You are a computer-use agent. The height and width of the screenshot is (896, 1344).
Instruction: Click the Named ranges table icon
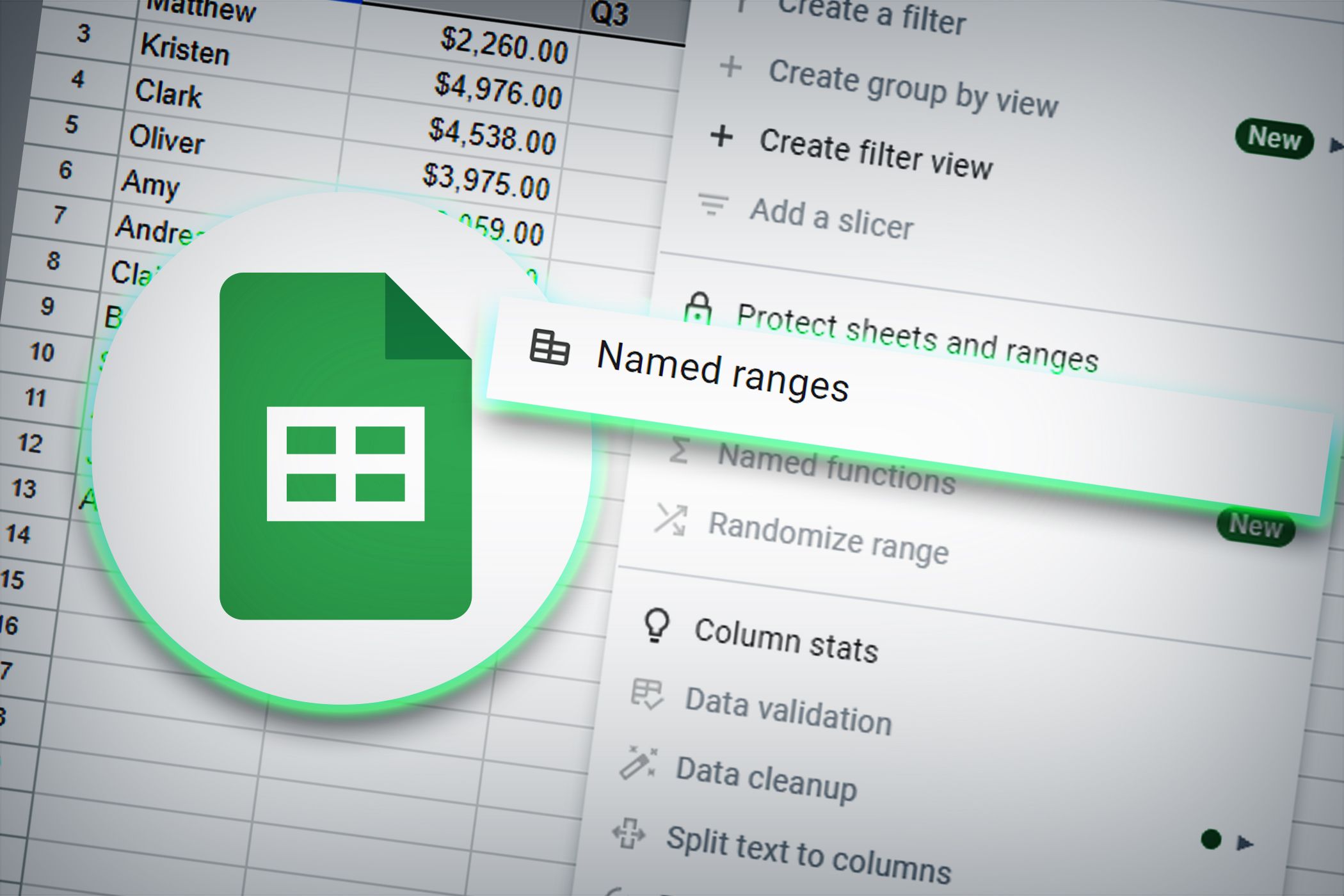549,348
